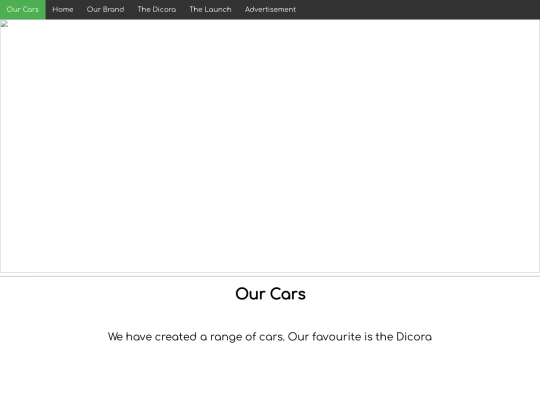
Task: Go to the Home page link
Action: tap(63, 9)
